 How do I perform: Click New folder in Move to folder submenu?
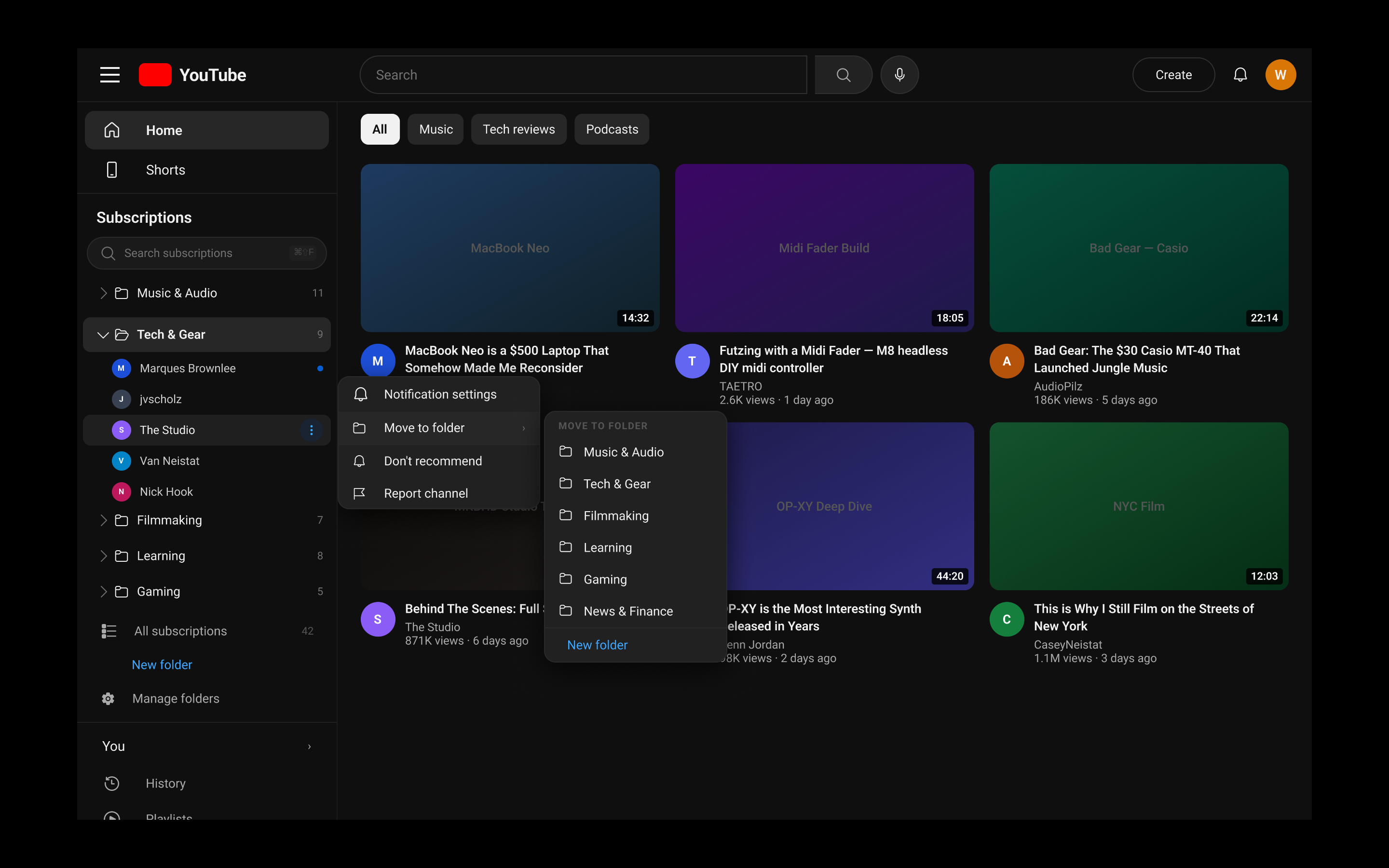597,645
